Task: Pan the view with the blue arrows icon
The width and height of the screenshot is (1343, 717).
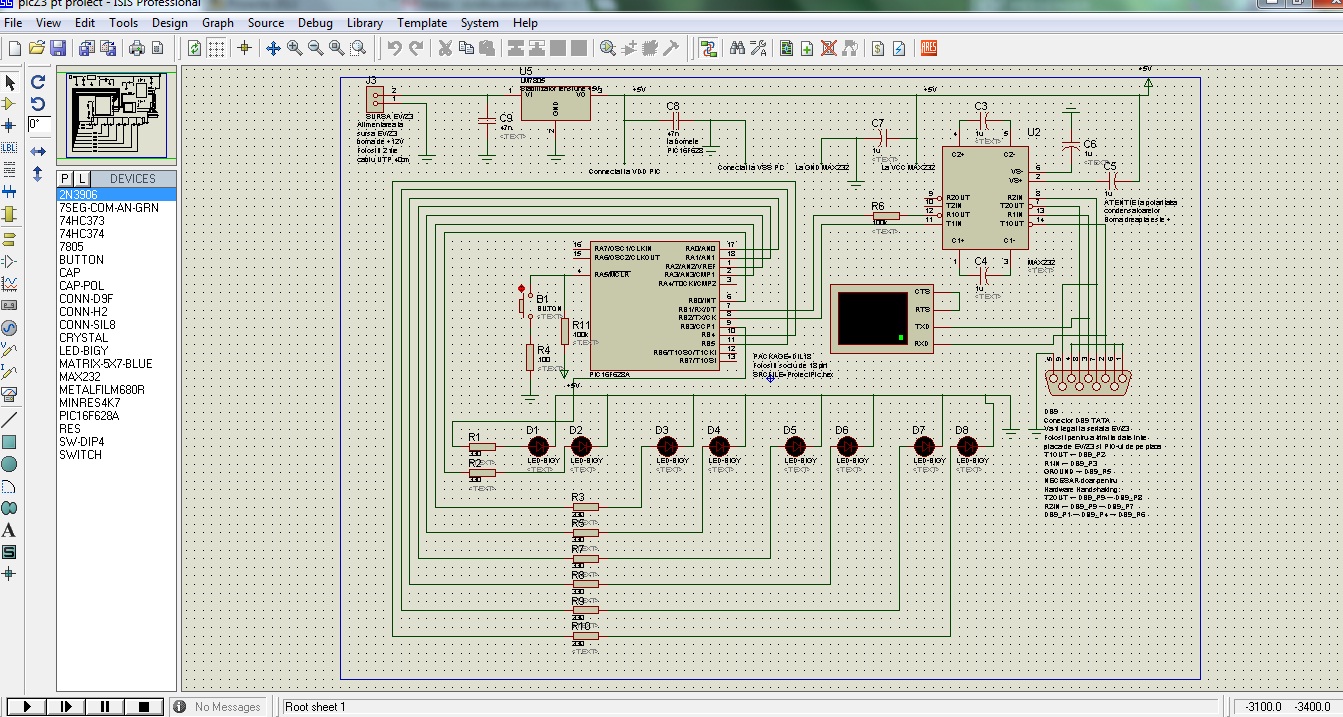Action: pos(272,48)
